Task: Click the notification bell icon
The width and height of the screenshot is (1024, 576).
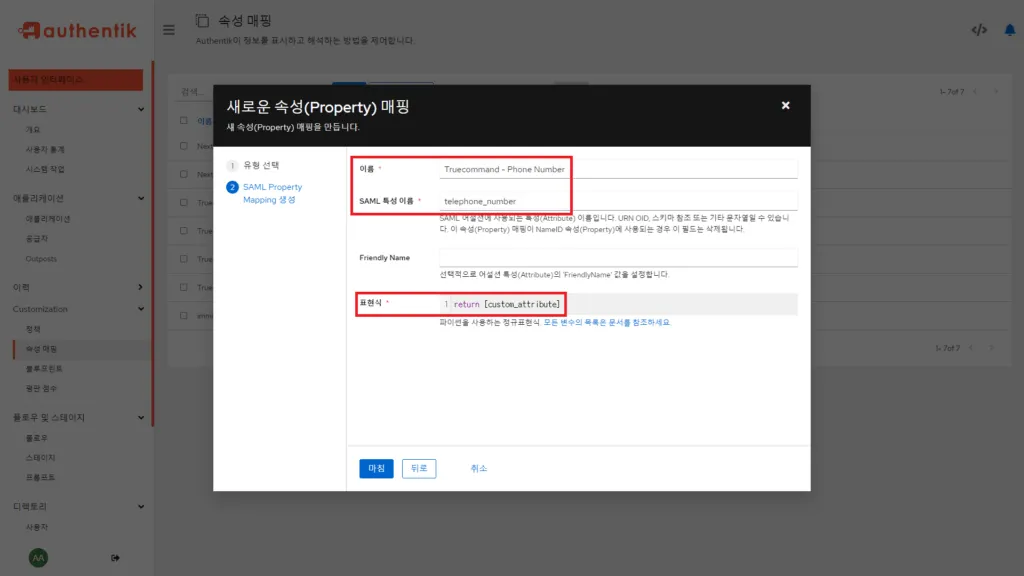Action: pyautogui.click(x=1010, y=29)
